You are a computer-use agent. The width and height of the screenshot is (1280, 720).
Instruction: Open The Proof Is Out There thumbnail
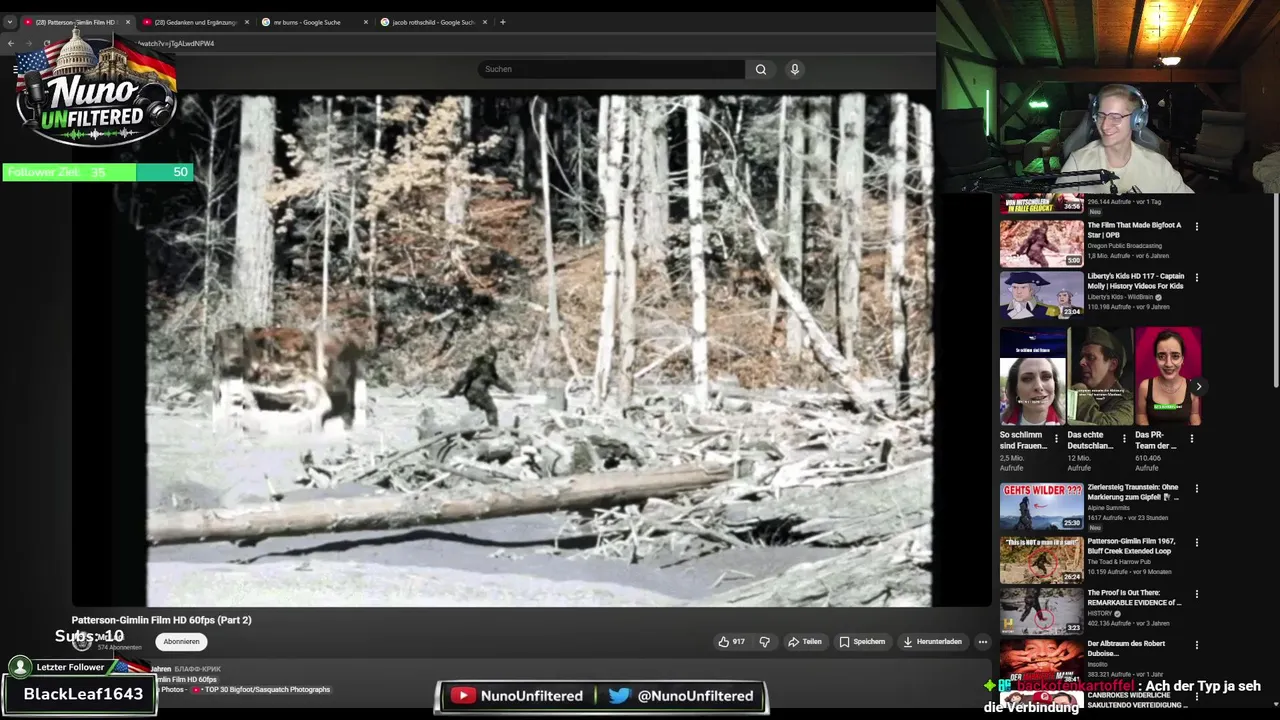1041,611
